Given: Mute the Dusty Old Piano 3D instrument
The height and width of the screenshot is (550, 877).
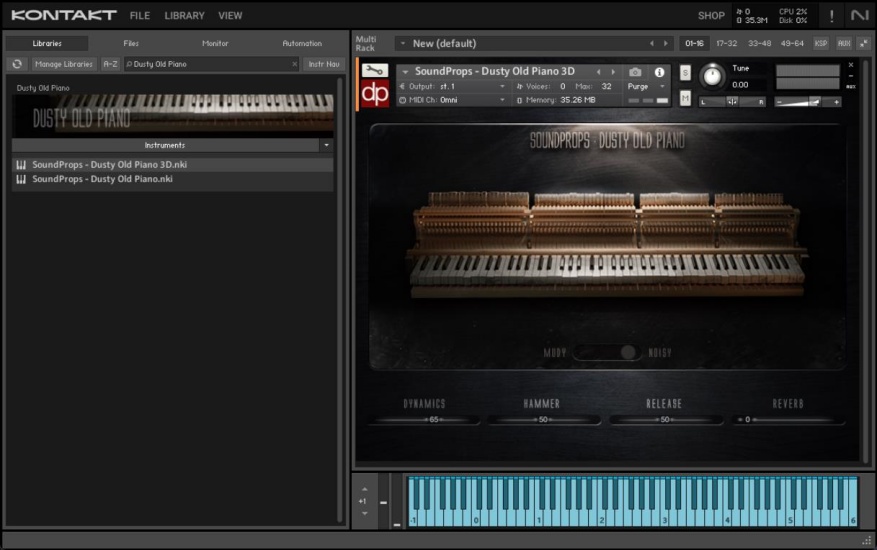Looking at the screenshot, I should tap(685, 98).
